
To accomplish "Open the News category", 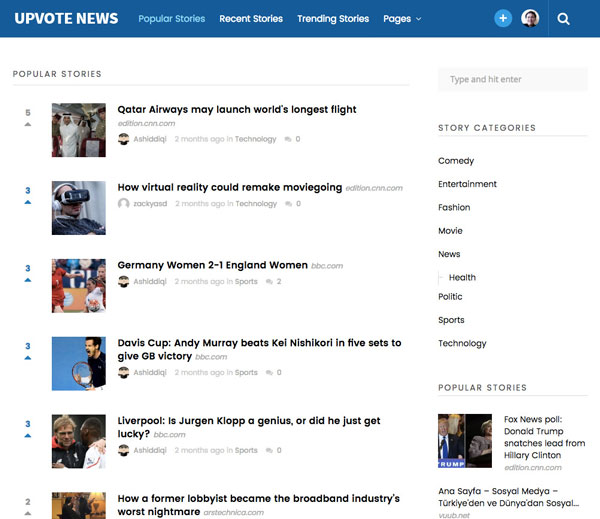I will point(449,254).
